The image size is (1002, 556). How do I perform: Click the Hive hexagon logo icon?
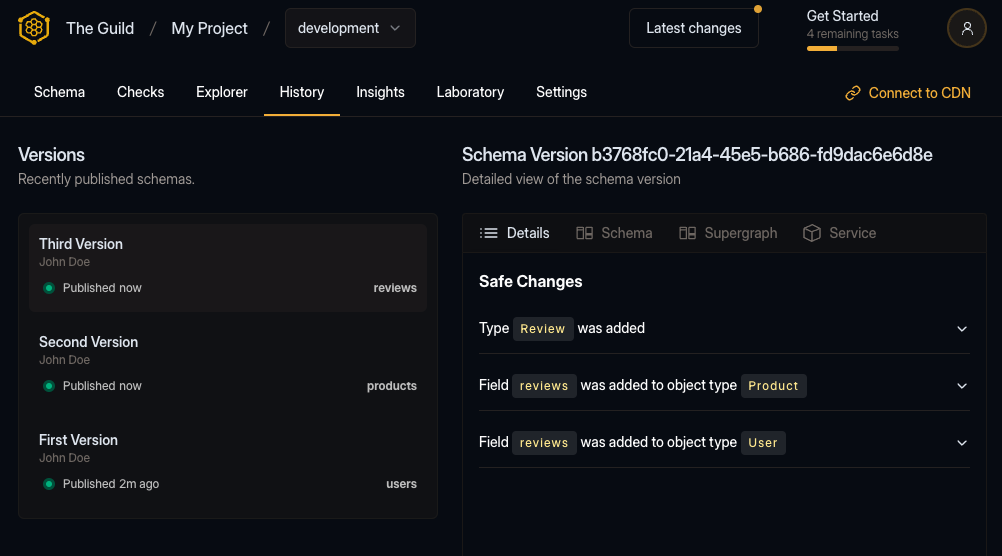point(34,28)
